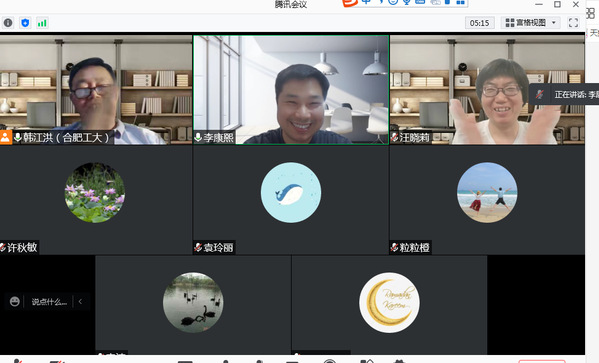Image resolution: width=599 pixels, height=363 pixels.
Task: Click the 说点什么 chat input field
Action: pyautogui.click(x=49, y=301)
